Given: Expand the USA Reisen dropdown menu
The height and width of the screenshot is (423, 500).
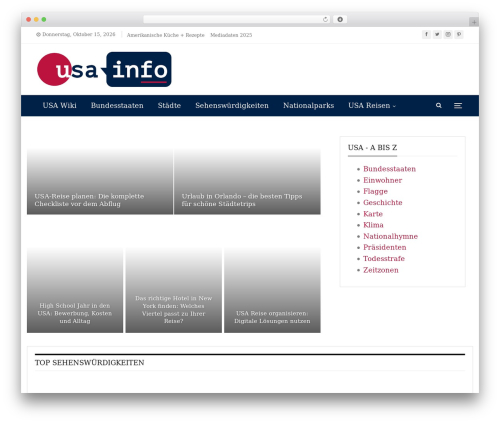Looking at the screenshot, I should (x=372, y=105).
